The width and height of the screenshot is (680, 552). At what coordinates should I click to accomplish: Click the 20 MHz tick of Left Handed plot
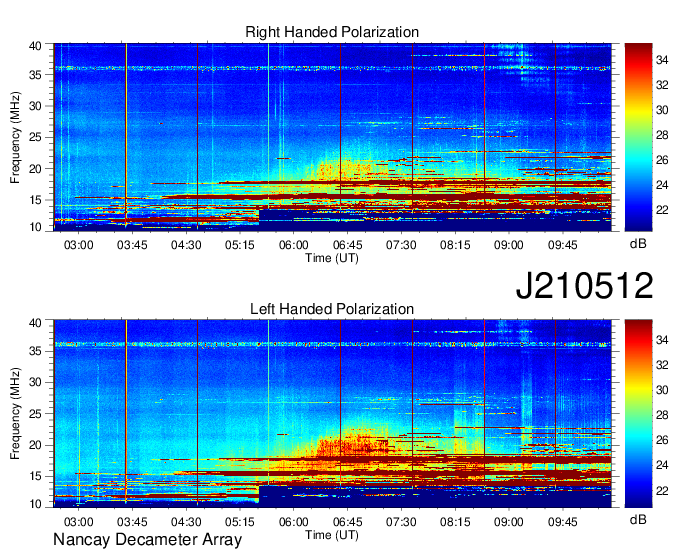[x=35, y=445]
